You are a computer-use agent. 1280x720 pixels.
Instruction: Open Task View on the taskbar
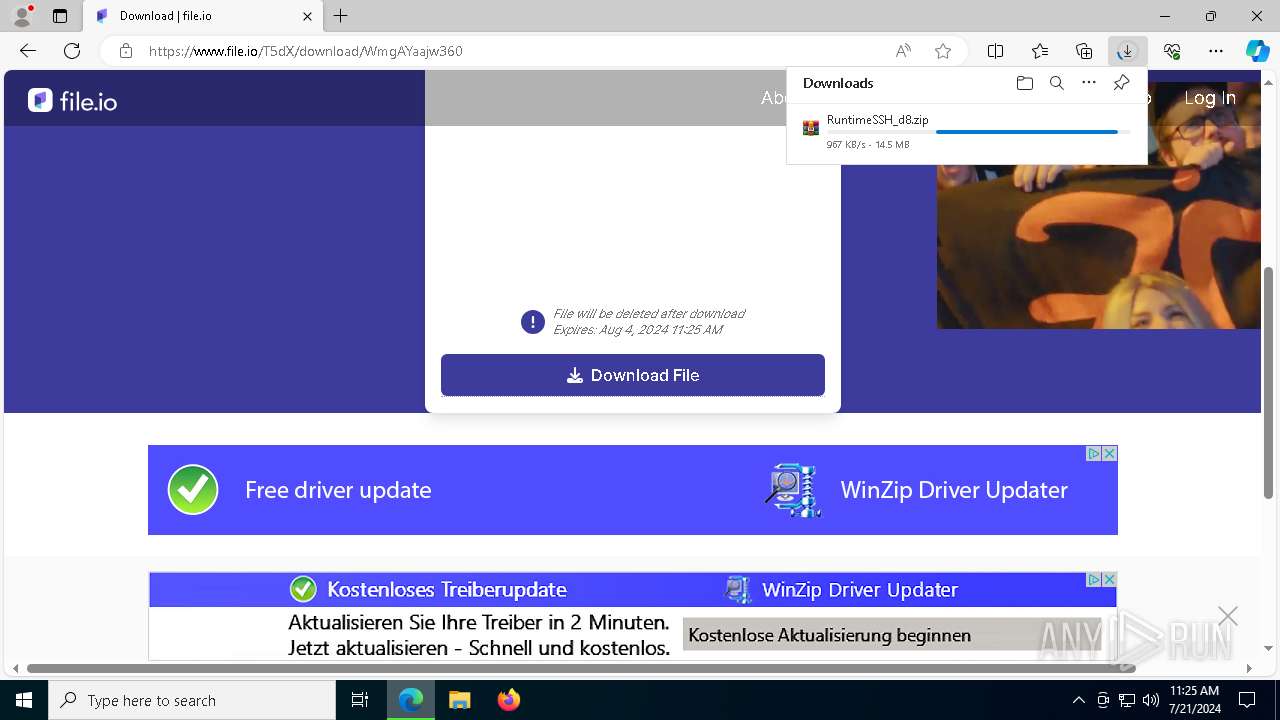coord(360,700)
